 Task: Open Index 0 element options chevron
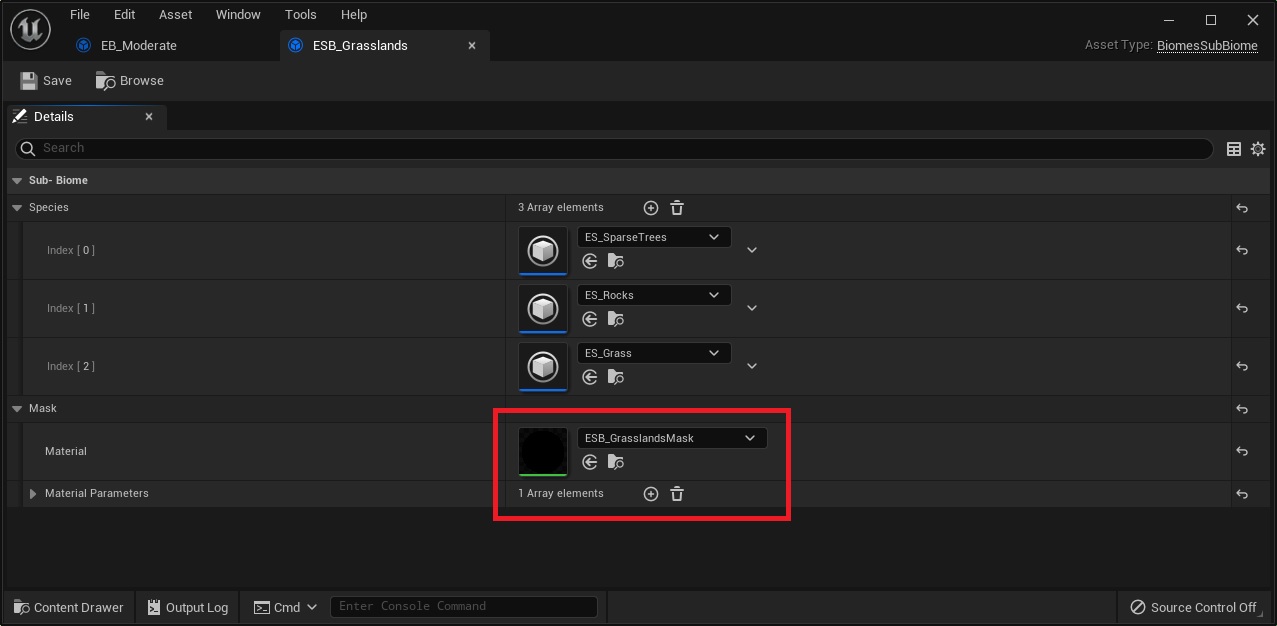752,250
